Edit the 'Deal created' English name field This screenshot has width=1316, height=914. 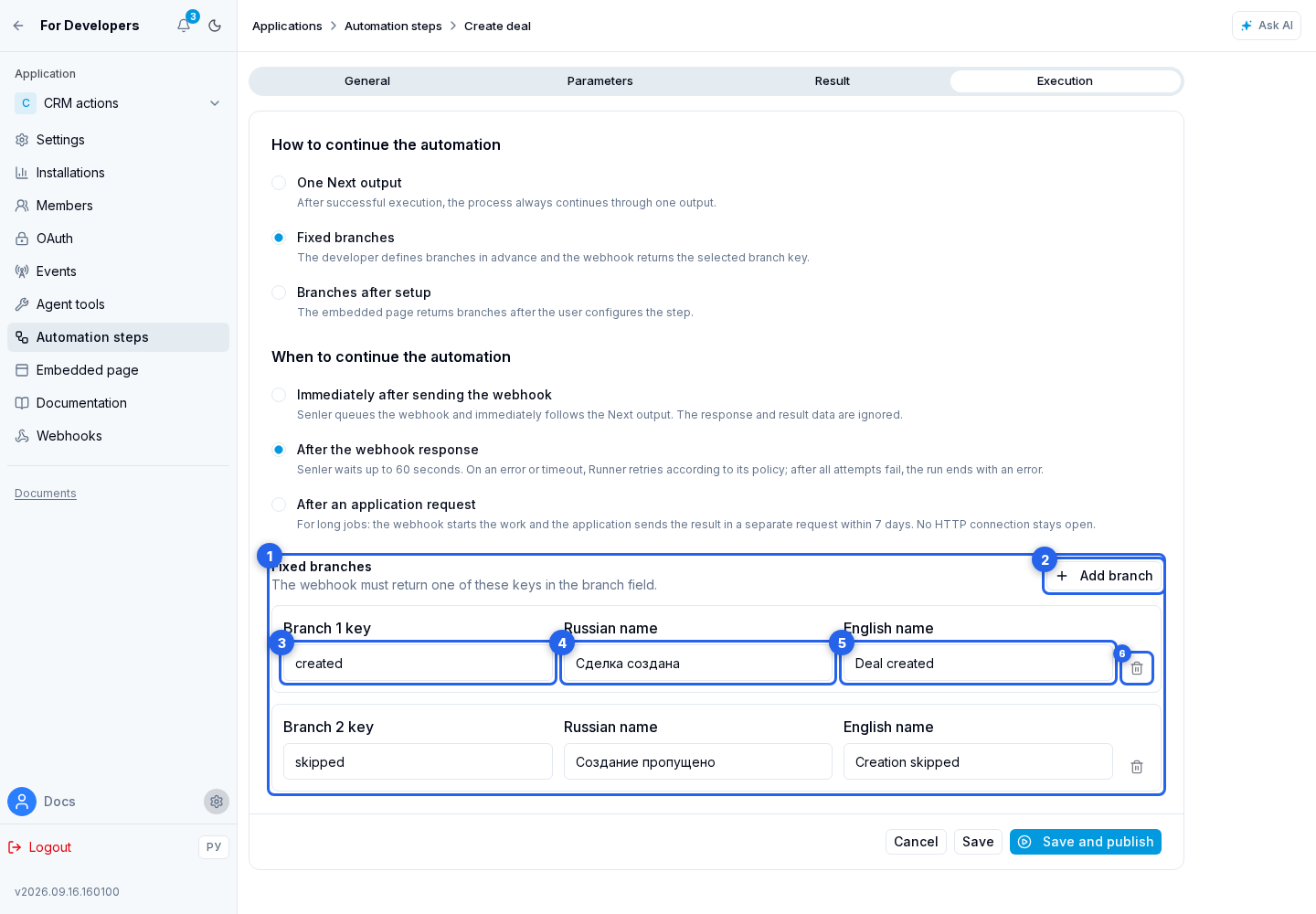[978, 664]
